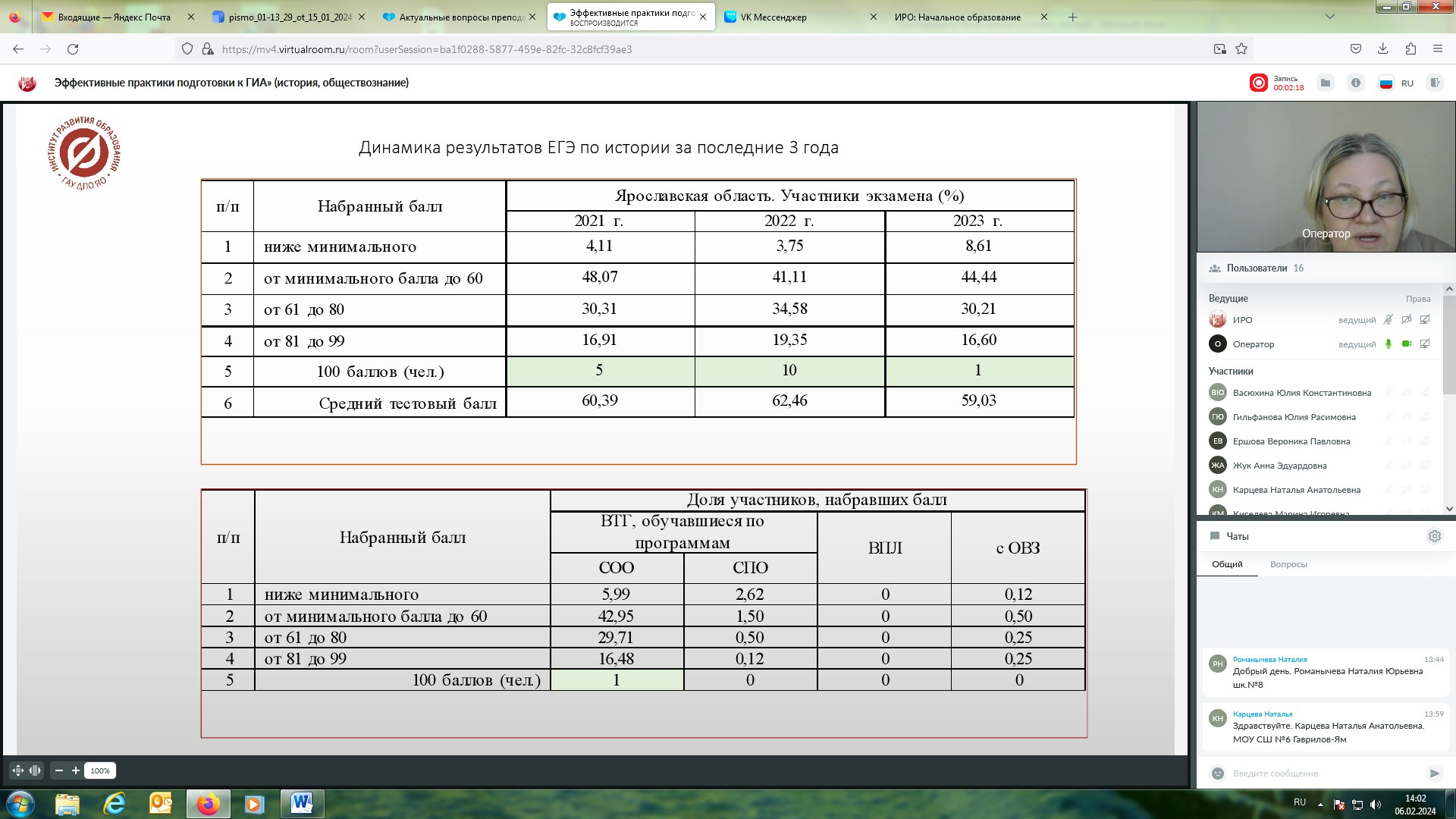Click the fit-width icon in slide toolbar
The height and width of the screenshot is (819, 1456).
tap(35, 770)
